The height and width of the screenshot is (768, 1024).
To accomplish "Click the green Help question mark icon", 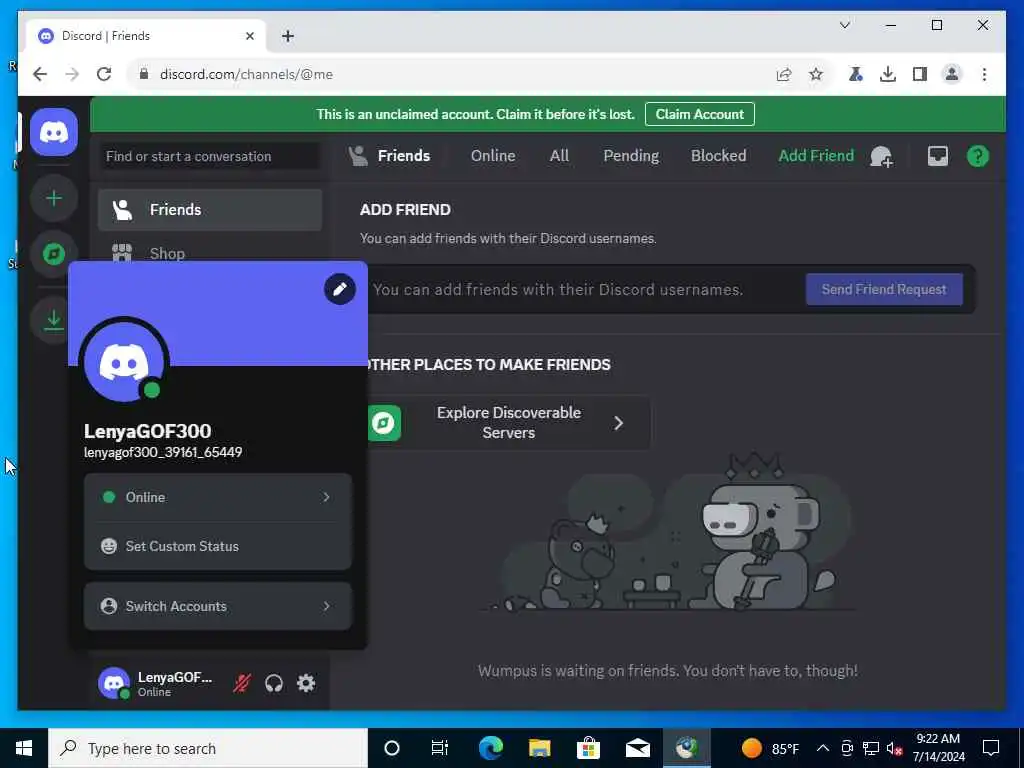I will click(x=978, y=156).
